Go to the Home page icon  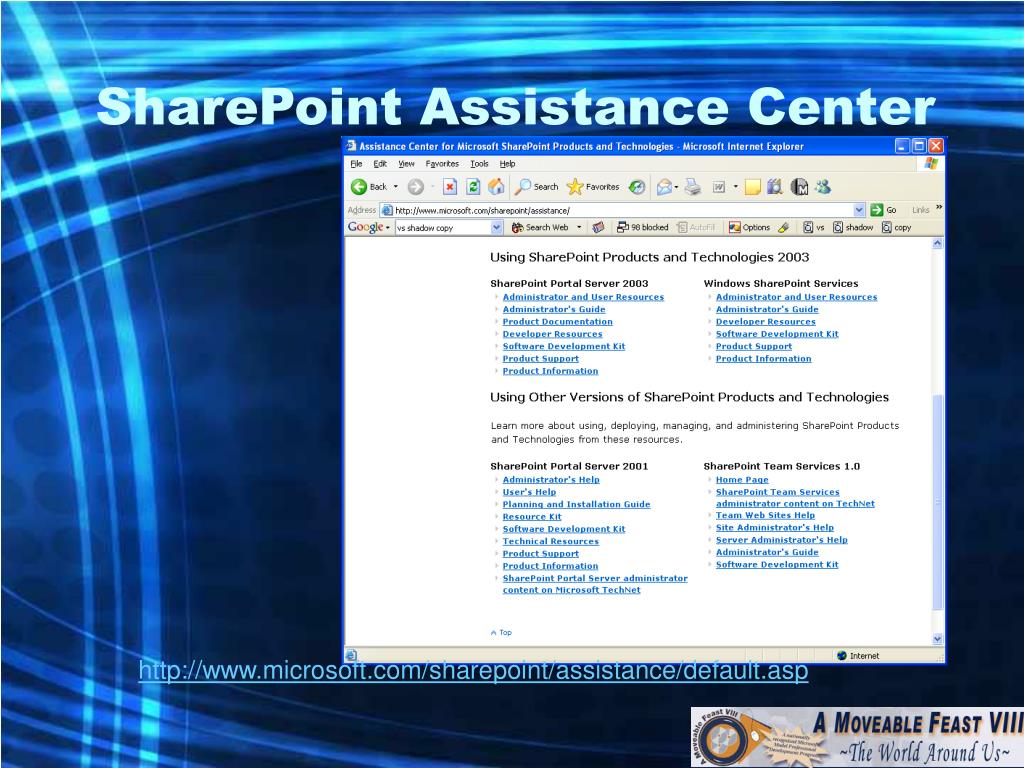[x=496, y=187]
